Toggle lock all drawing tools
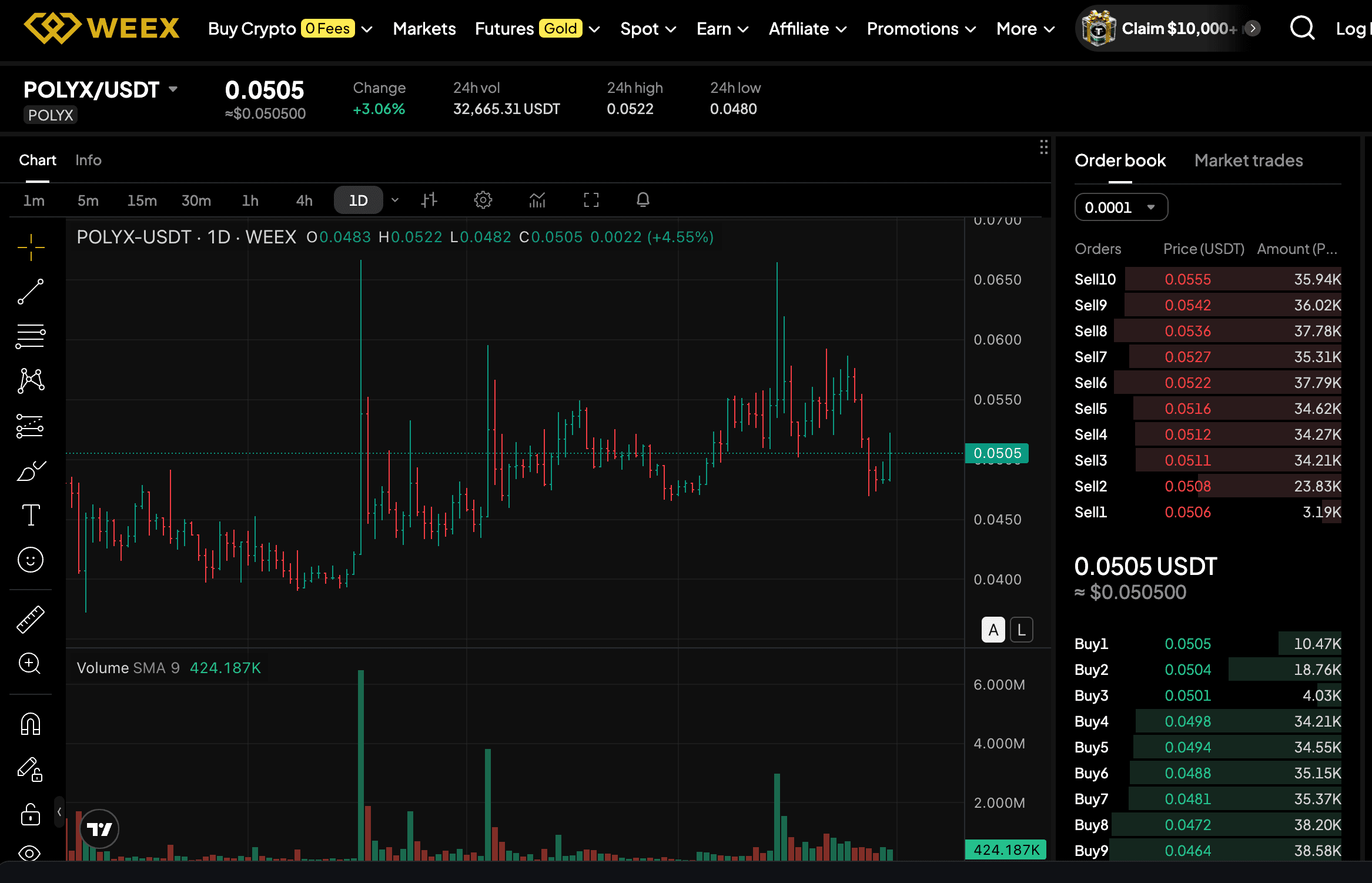Viewport: 1372px width, 883px height. click(x=31, y=814)
